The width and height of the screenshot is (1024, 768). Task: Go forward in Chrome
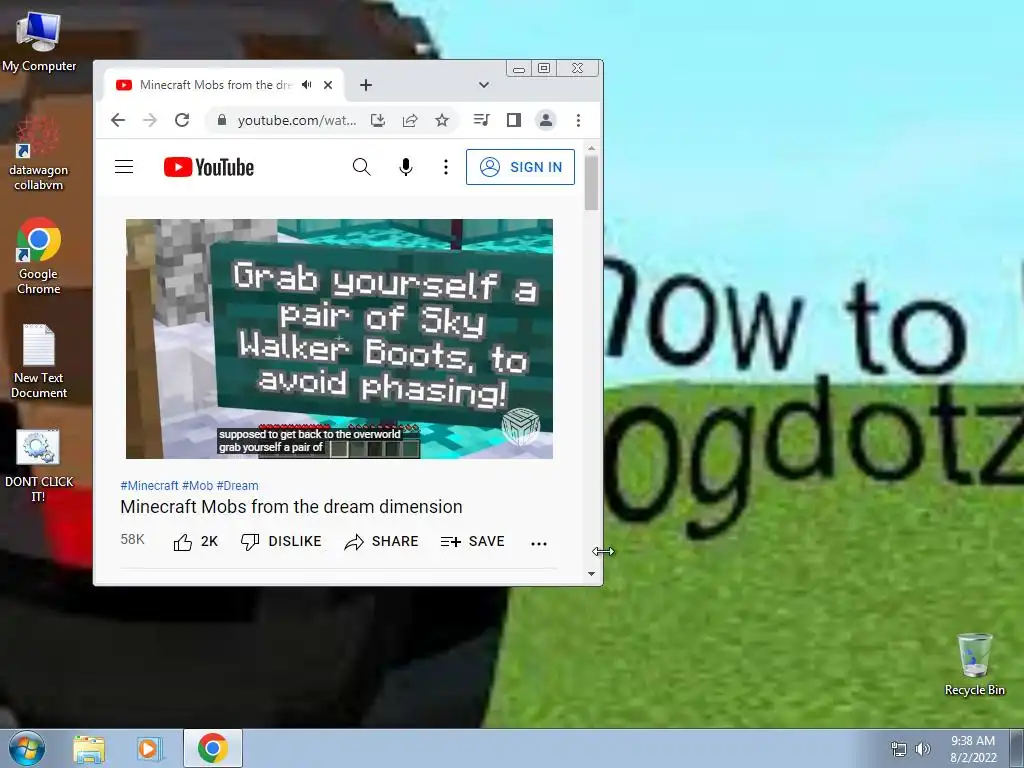(x=150, y=120)
